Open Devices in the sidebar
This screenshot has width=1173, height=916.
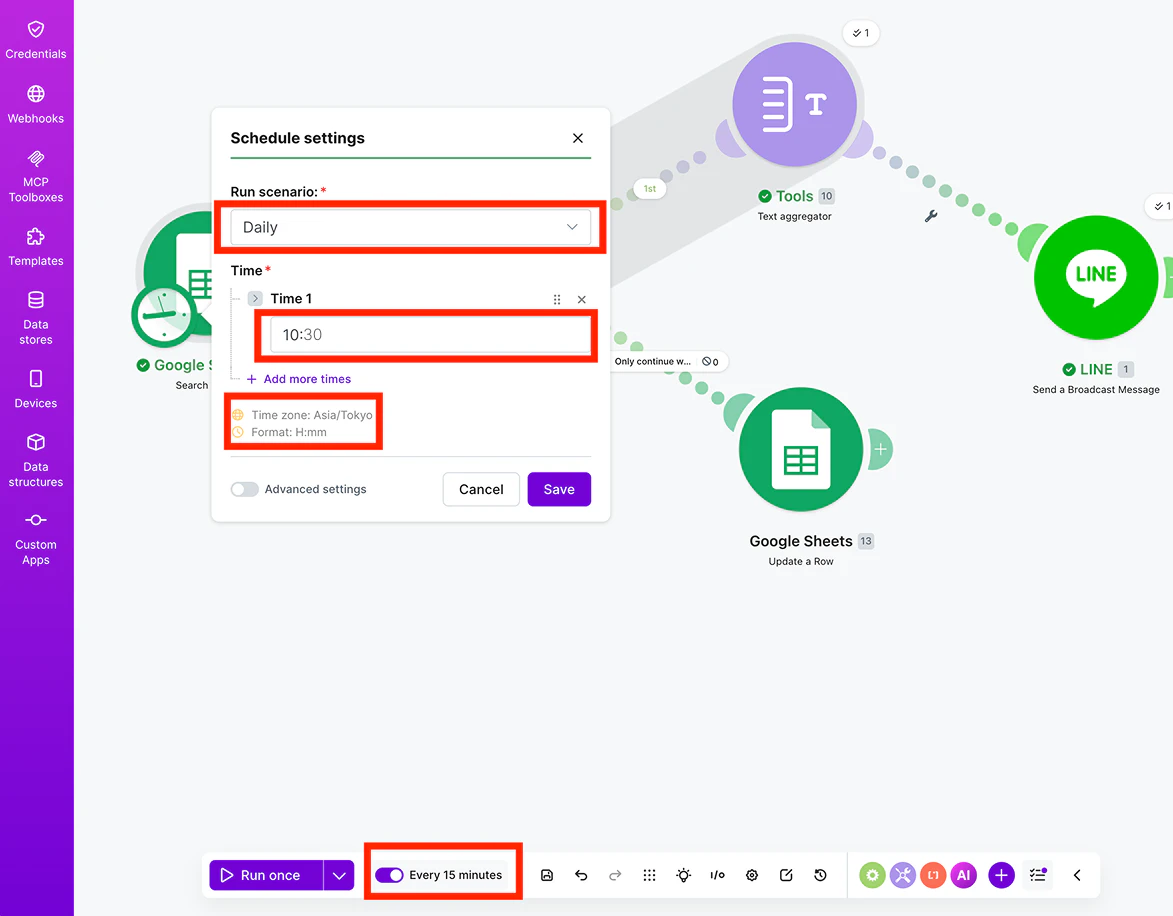click(x=36, y=389)
